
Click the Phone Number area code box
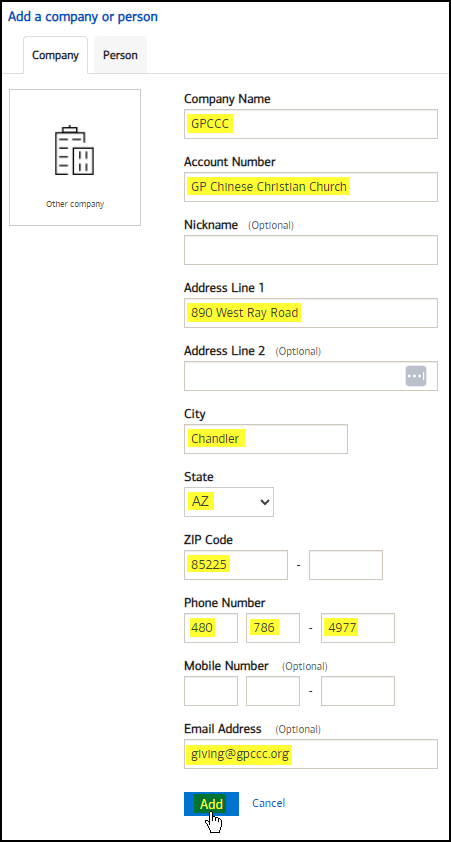pyautogui.click(x=211, y=628)
